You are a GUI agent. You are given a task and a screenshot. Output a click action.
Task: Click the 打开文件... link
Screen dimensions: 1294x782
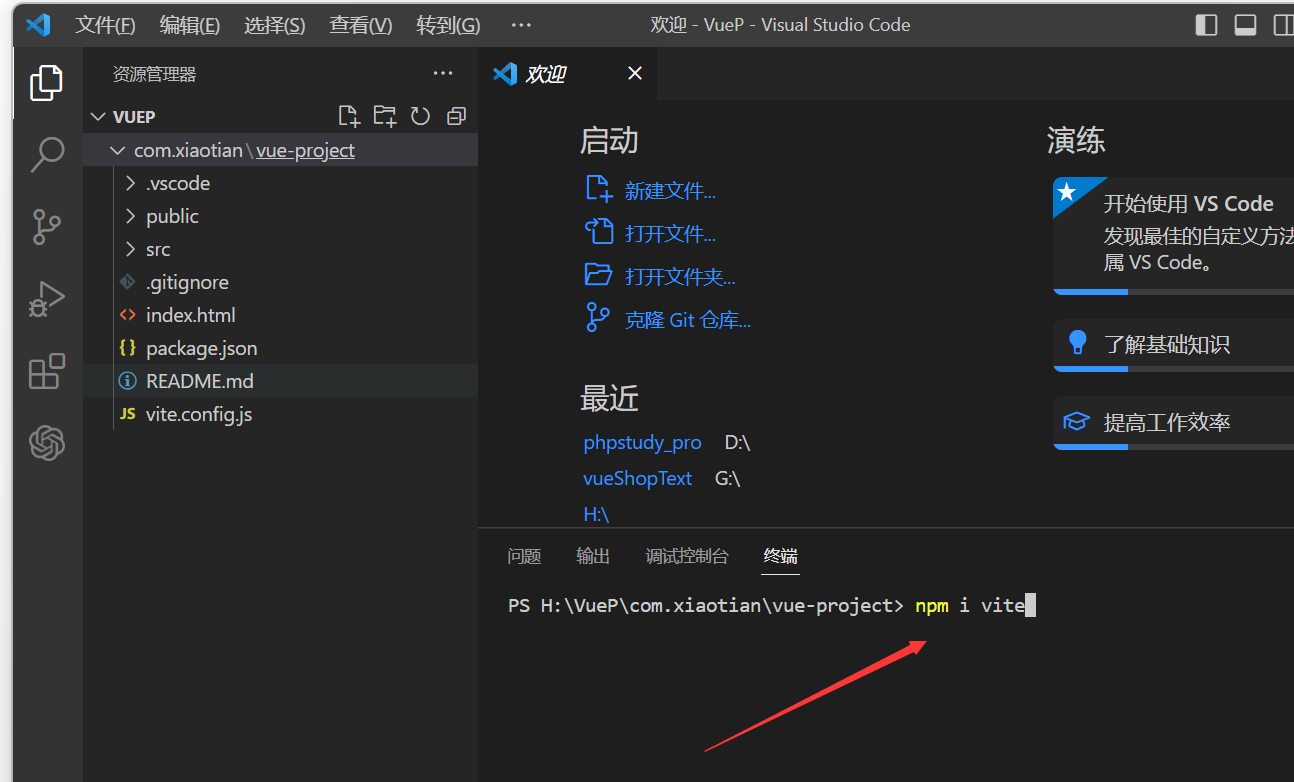click(670, 234)
